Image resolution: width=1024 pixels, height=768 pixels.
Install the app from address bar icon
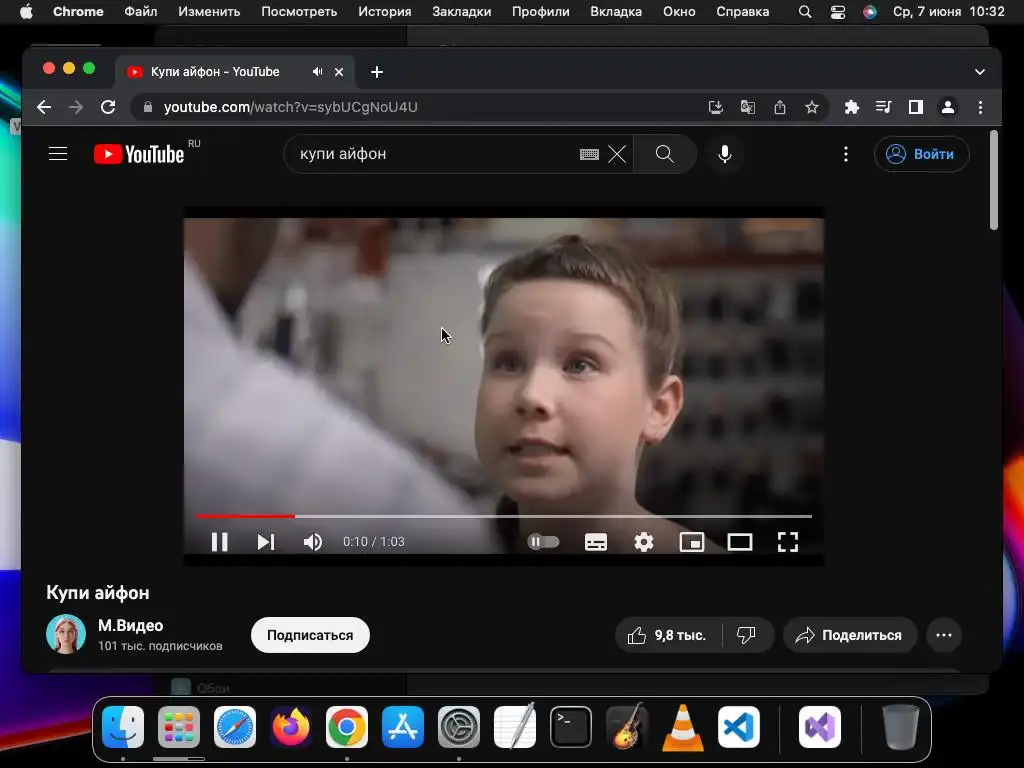tap(716, 107)
